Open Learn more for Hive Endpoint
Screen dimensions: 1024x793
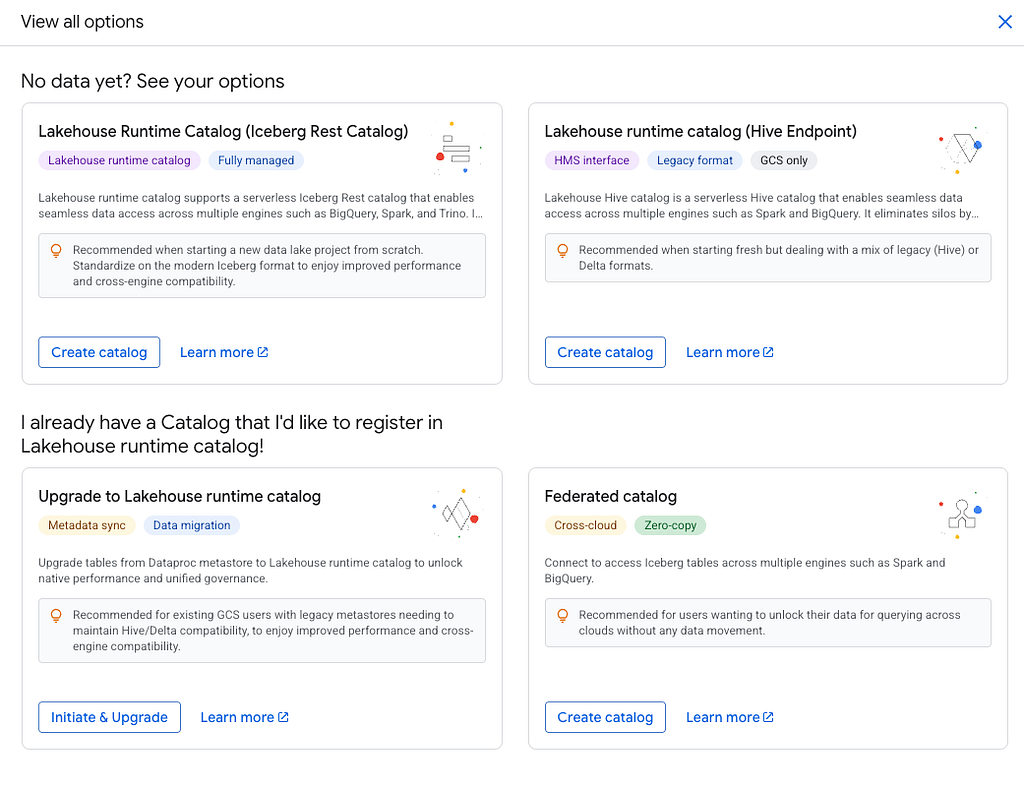pos(729,352)
